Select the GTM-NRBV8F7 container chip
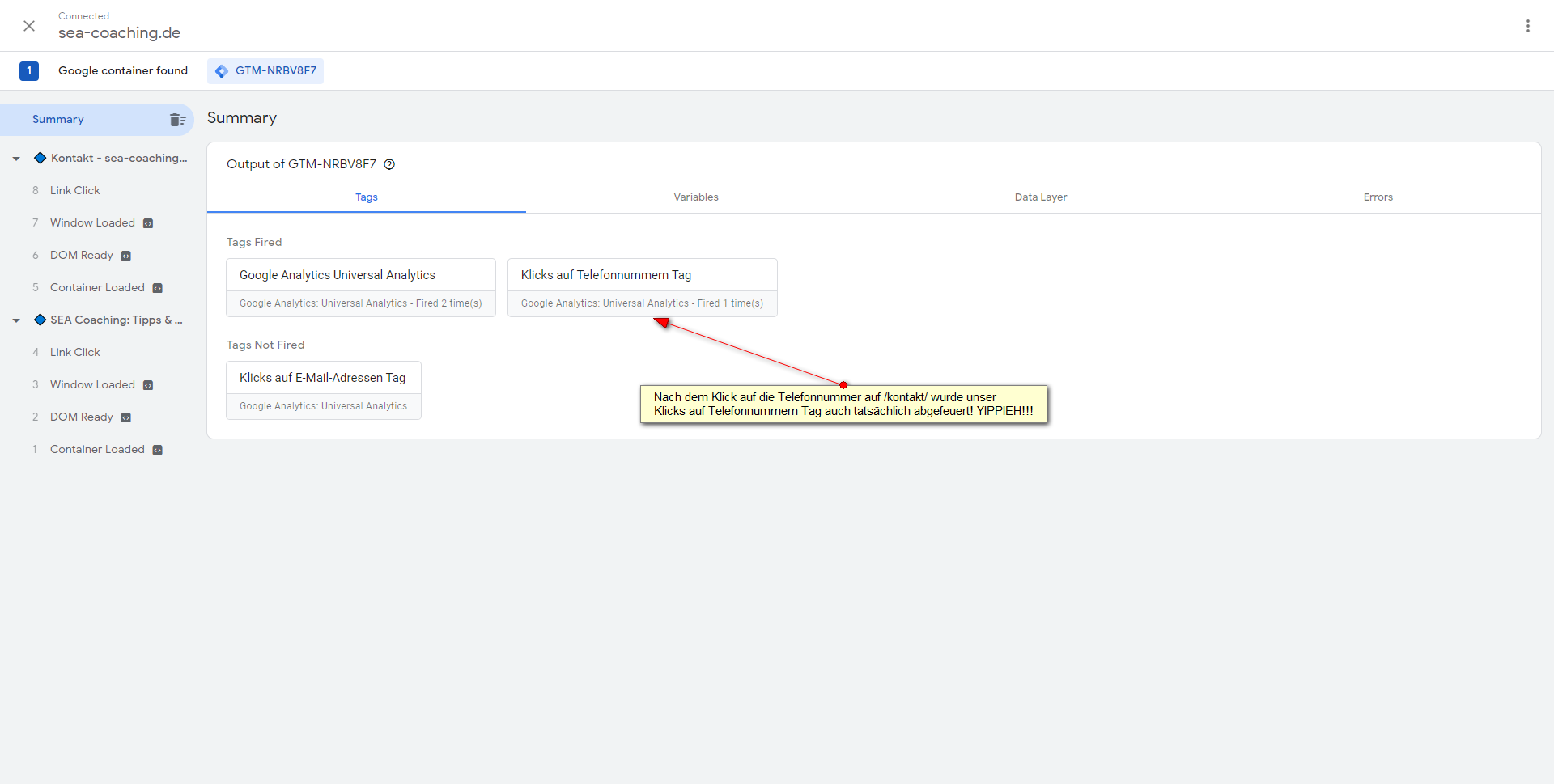The width and height of the screenshot is (1554, 784). click(x=265, y=71)
